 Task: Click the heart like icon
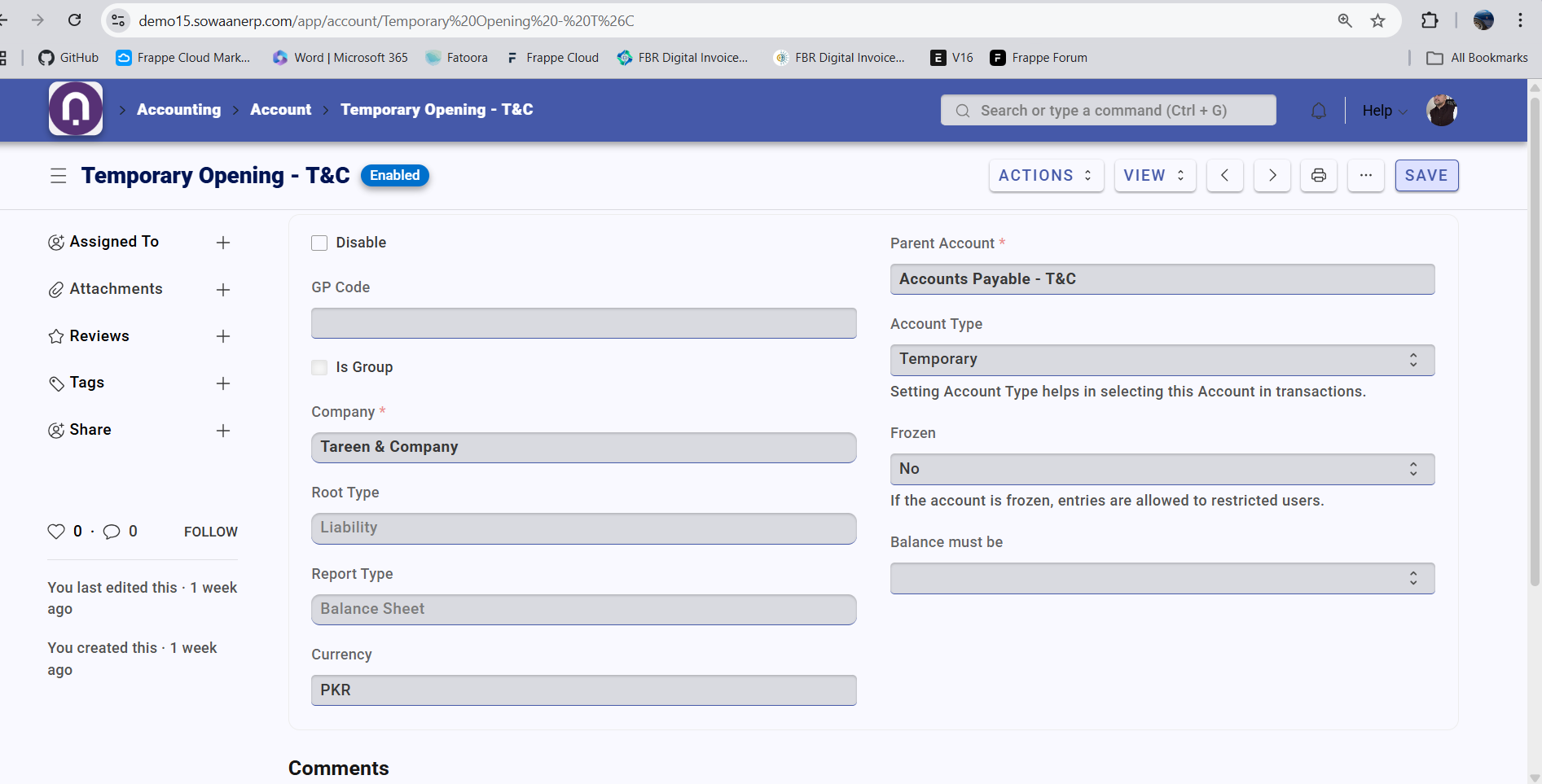pos(56,532)
